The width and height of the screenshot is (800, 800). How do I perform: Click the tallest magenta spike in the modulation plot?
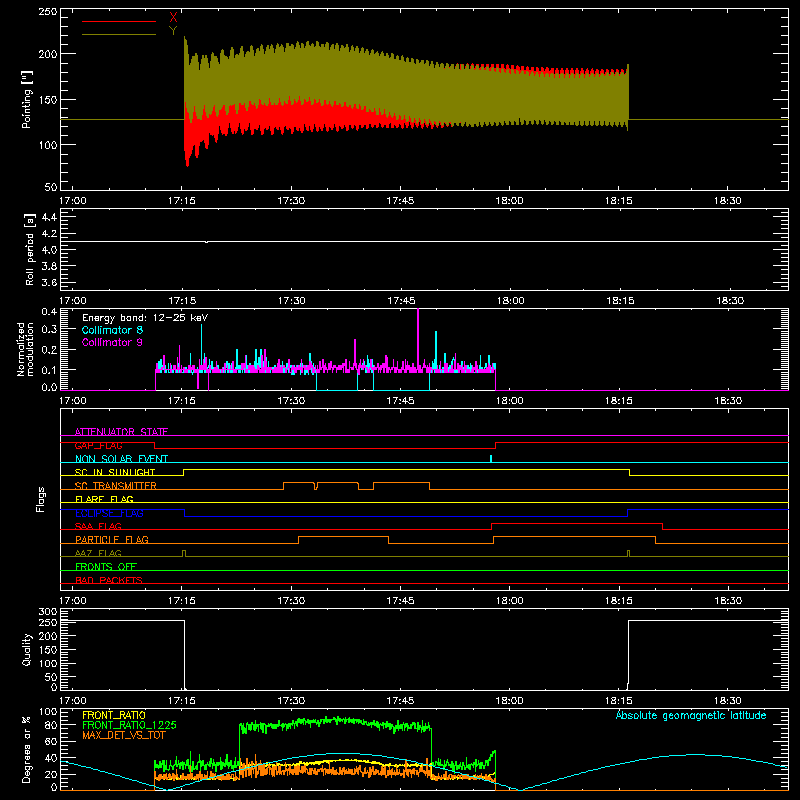coord(418,339)
